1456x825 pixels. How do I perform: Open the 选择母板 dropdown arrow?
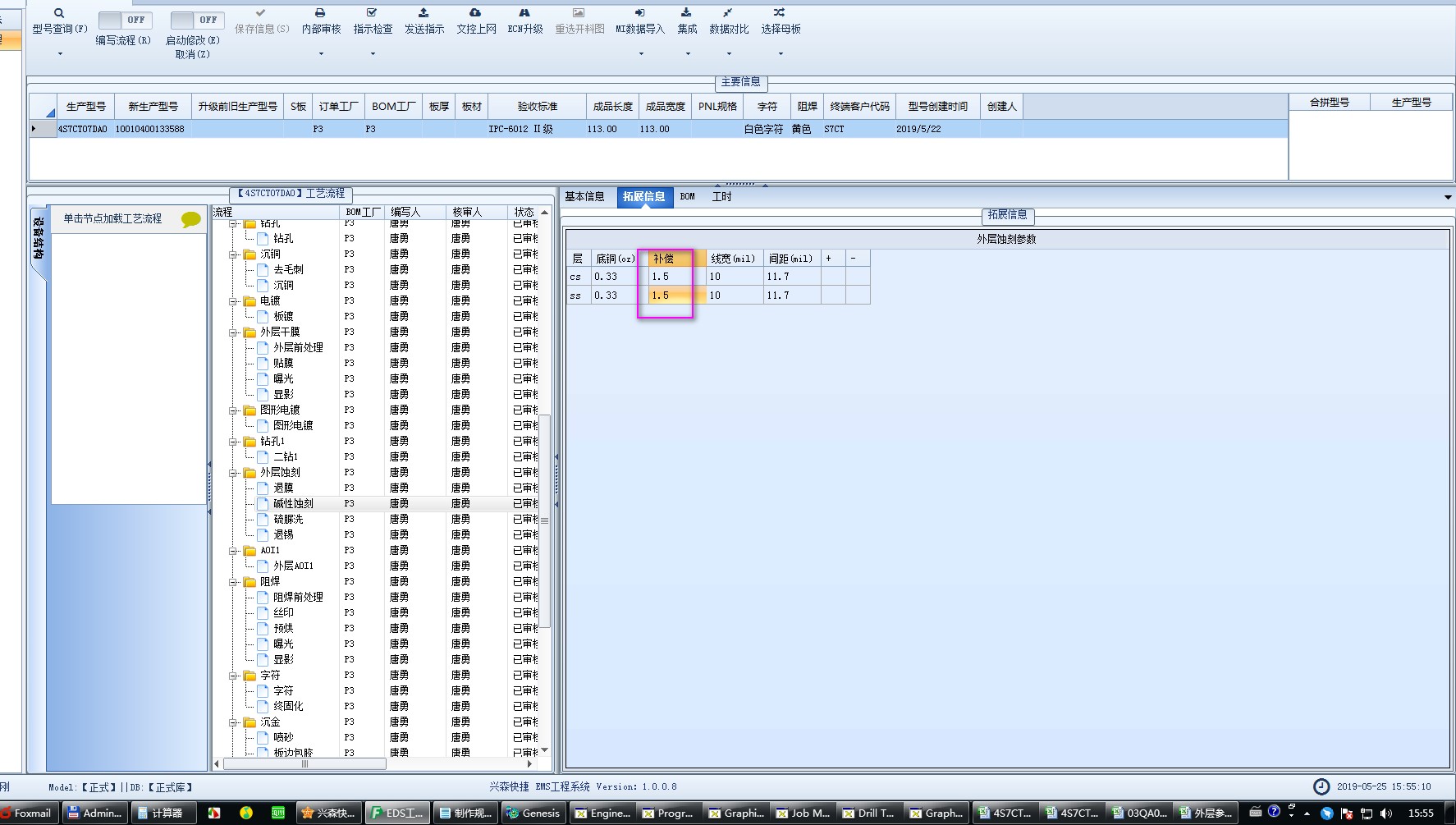(781, 54)
